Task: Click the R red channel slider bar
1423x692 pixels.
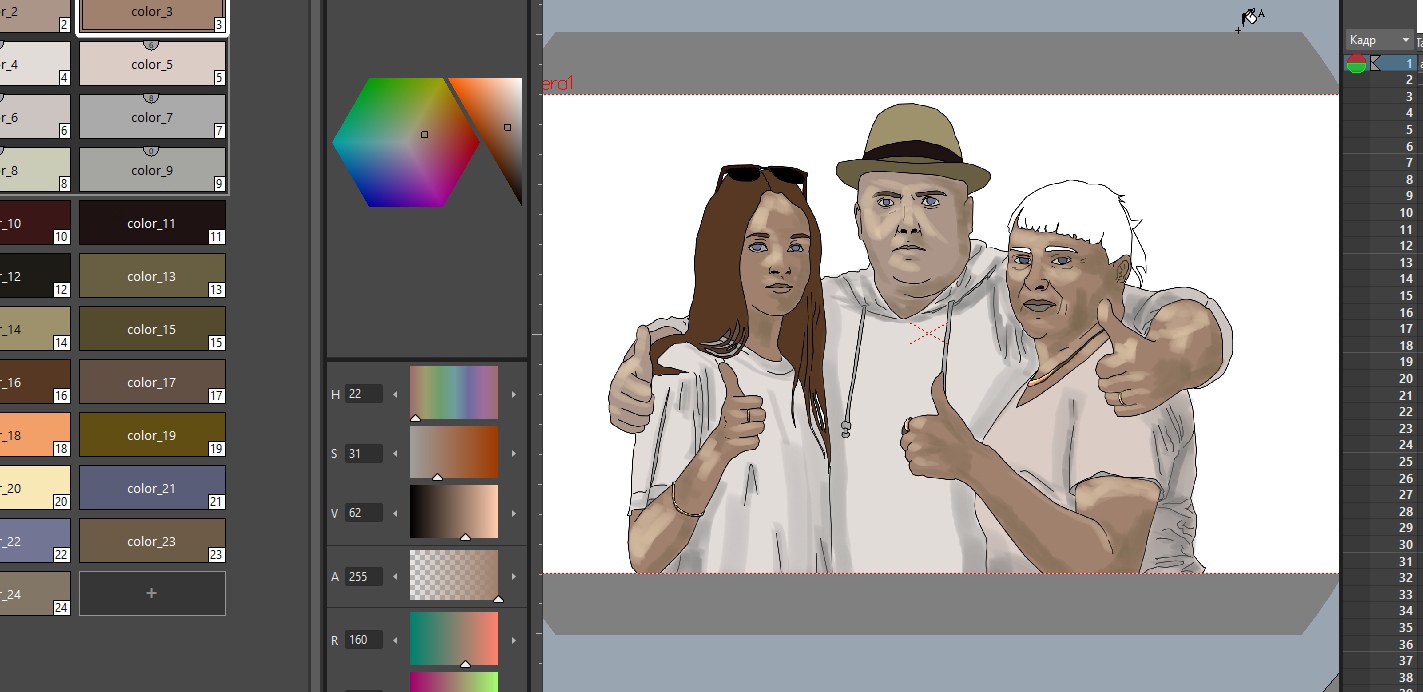Action: click(454, 638)
